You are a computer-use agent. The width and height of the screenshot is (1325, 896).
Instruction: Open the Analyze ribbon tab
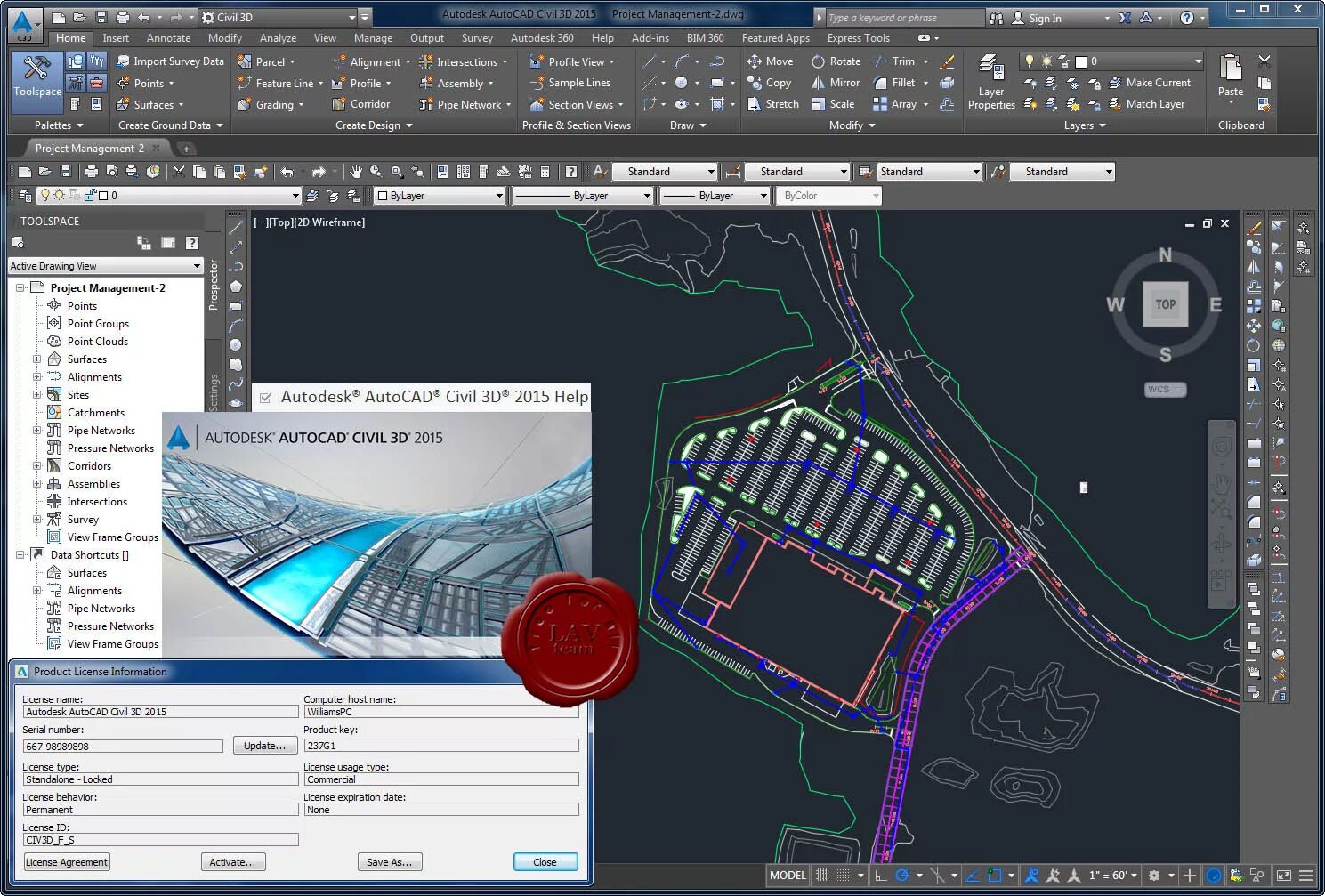(278, 38)
